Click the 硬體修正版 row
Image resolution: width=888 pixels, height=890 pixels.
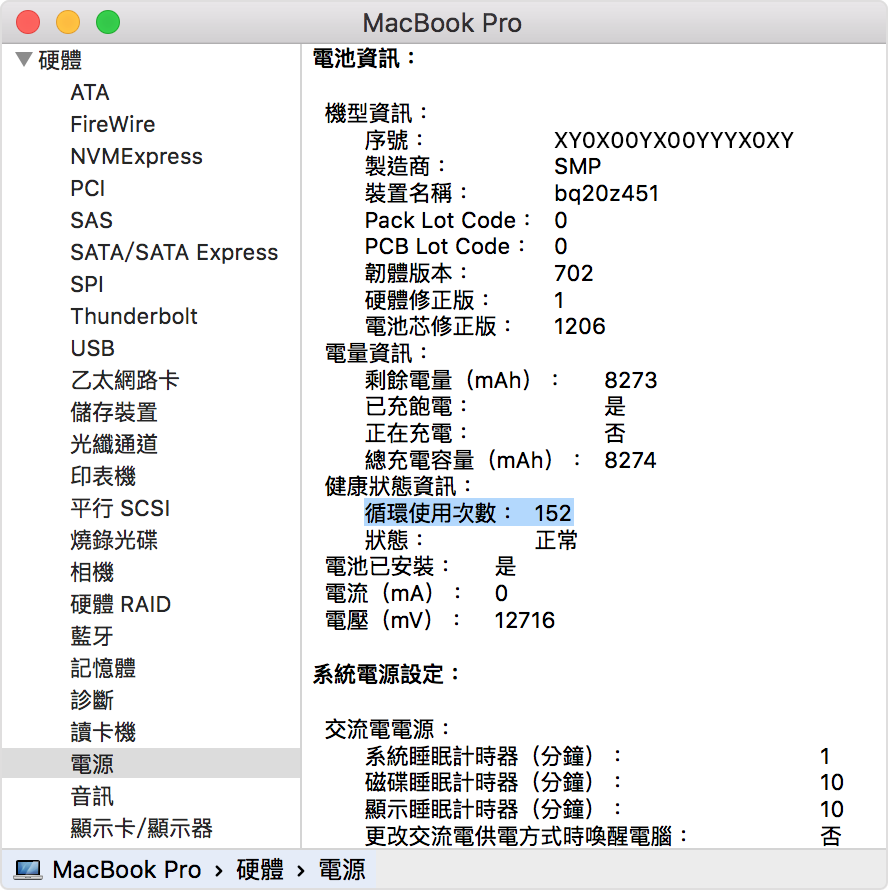[x=464, y=300]
